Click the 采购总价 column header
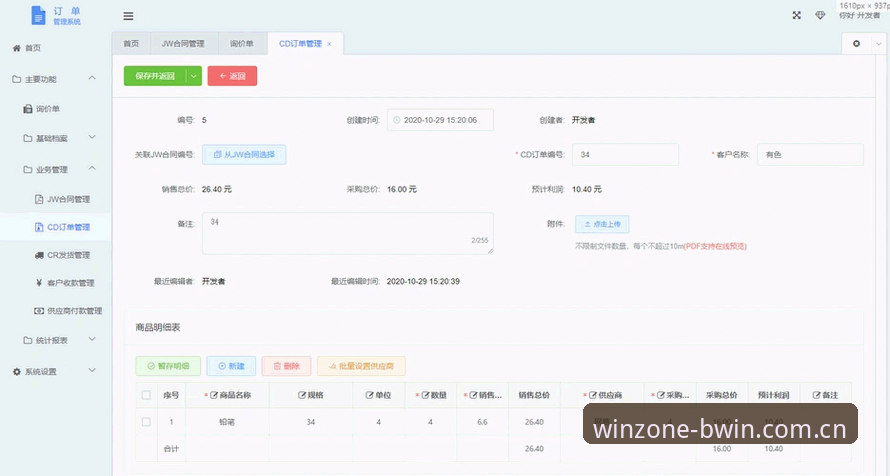The height and width of the screenshot is (476, 890). 722,395
